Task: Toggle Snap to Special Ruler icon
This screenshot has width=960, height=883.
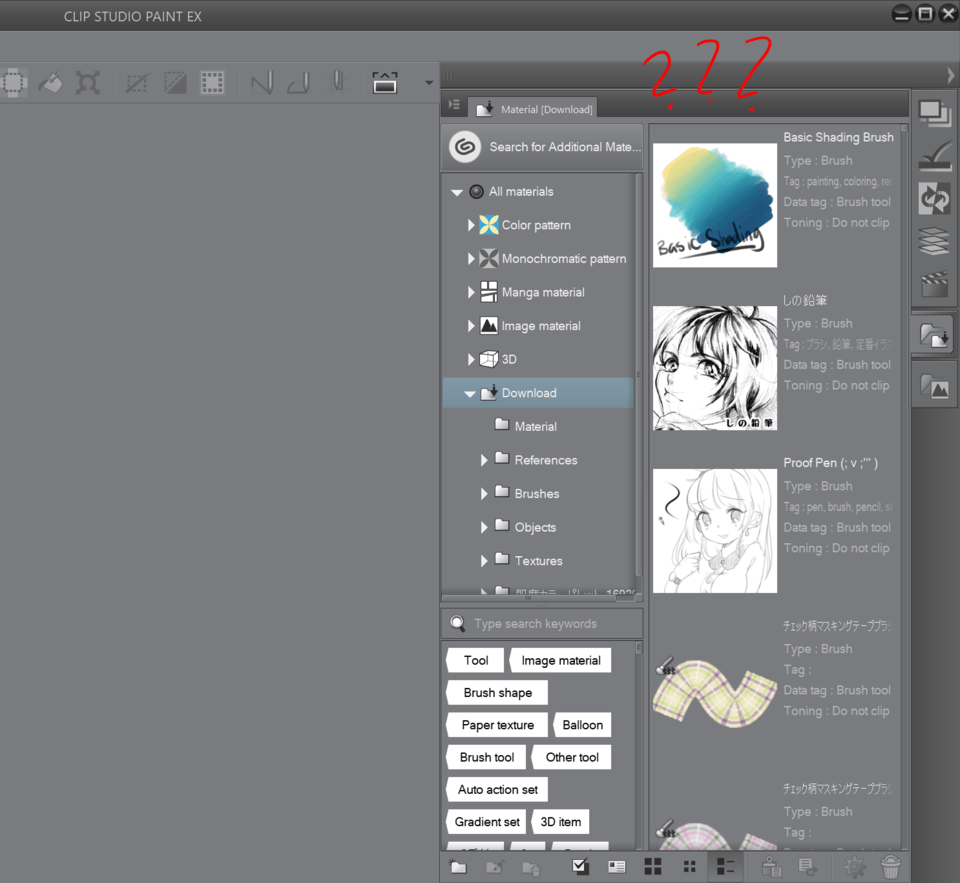Action: (x=299, y=83)
